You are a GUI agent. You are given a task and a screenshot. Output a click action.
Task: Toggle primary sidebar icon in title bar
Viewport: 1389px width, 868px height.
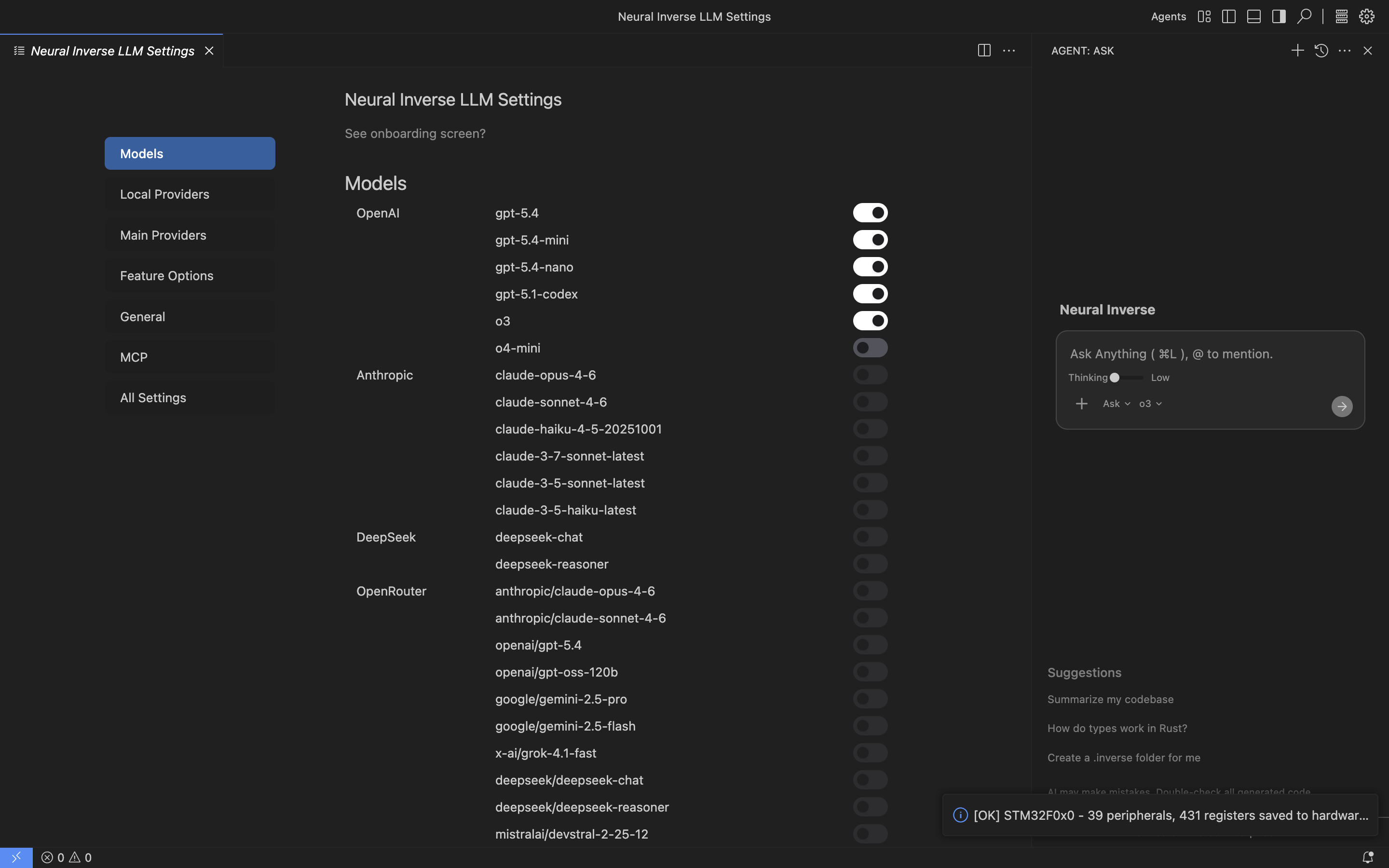click(1229, 17)
